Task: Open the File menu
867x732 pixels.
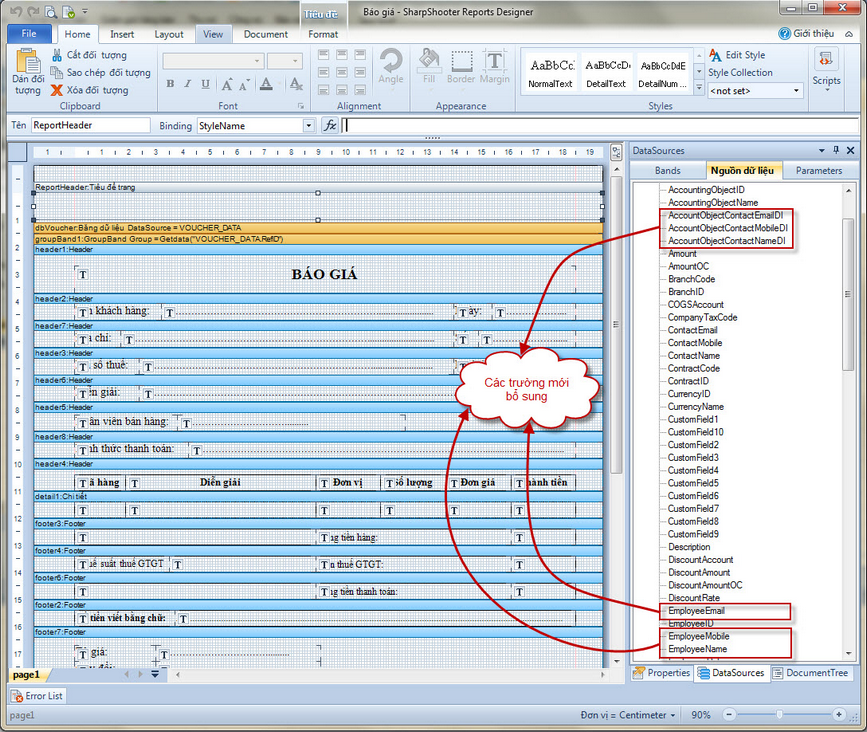Action: click(x=29, y=34)
